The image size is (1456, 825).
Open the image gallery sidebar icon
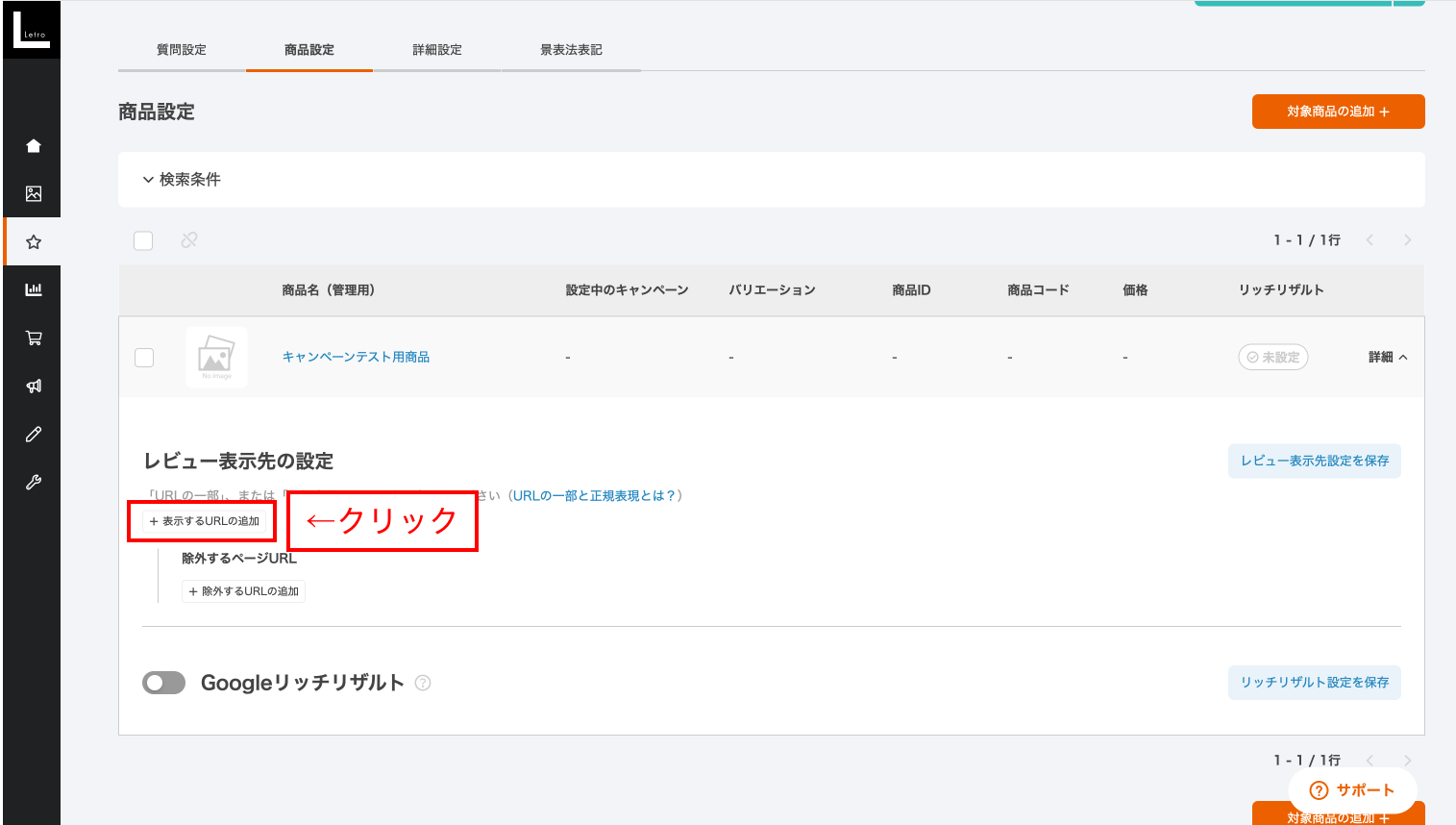click(x=34, y=194)
